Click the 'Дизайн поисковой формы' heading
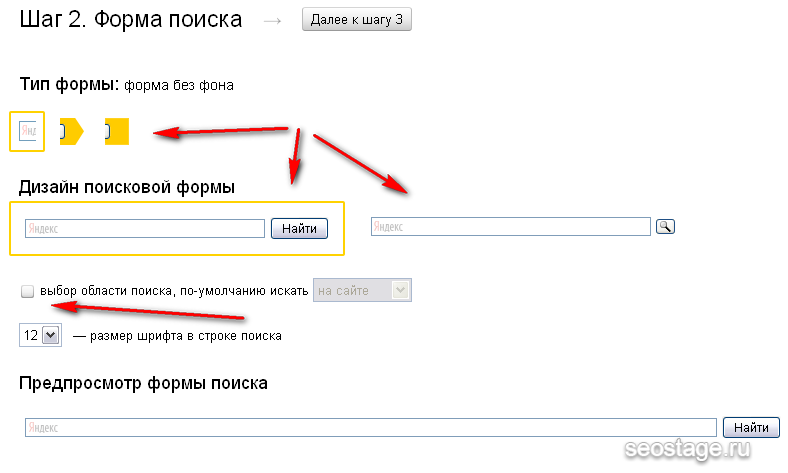The width and height of the screenshot is (788, 473). point(127,186)
